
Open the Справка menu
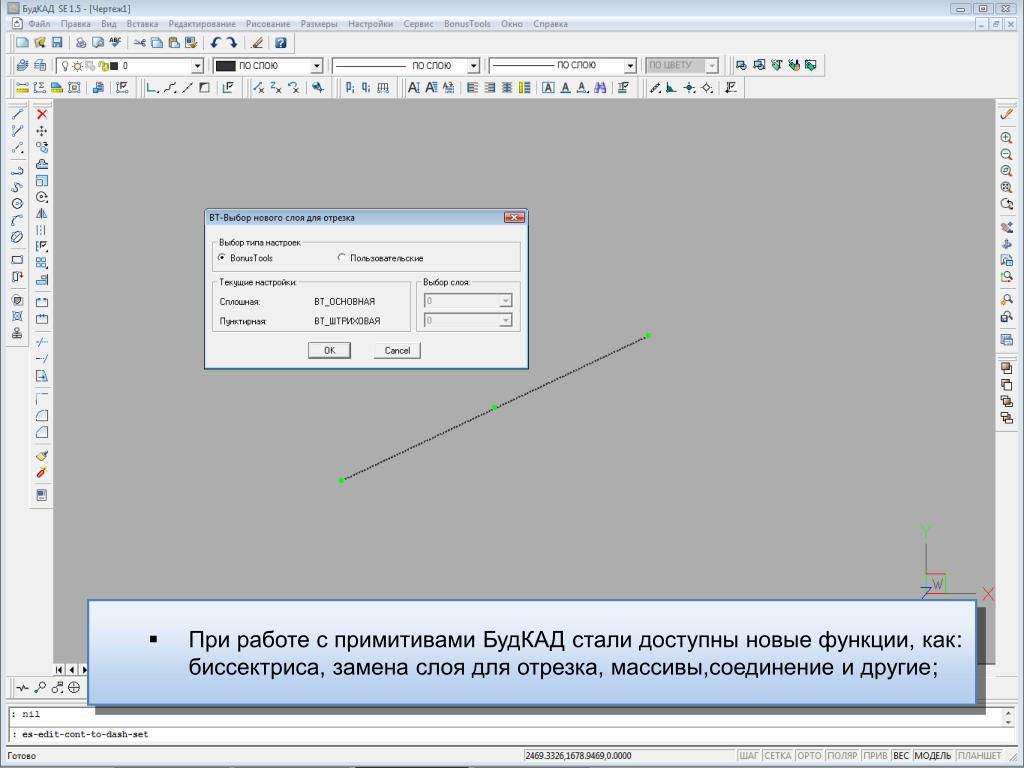click(x=550, y=24)
